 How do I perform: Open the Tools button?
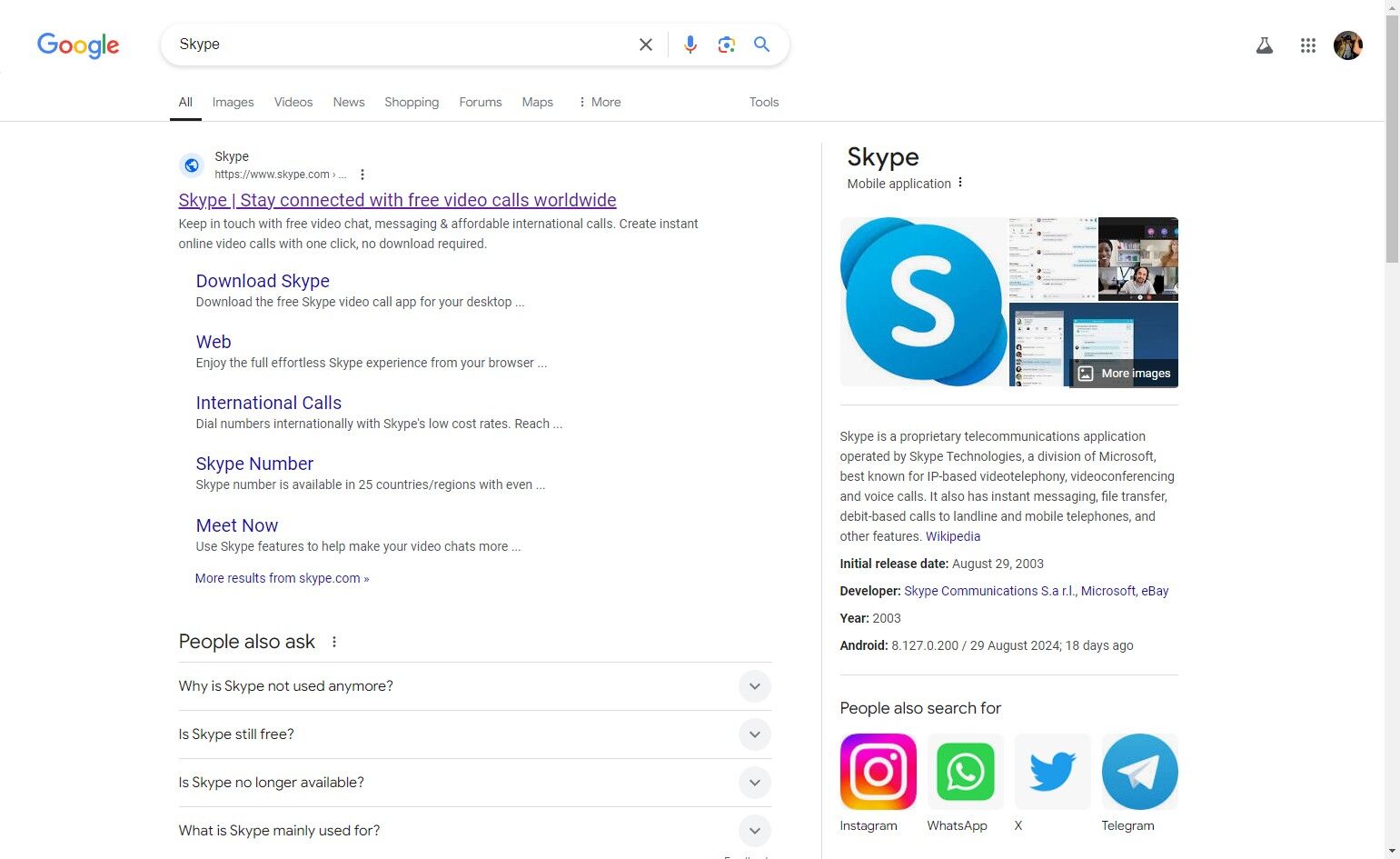(x=764, y=102)
